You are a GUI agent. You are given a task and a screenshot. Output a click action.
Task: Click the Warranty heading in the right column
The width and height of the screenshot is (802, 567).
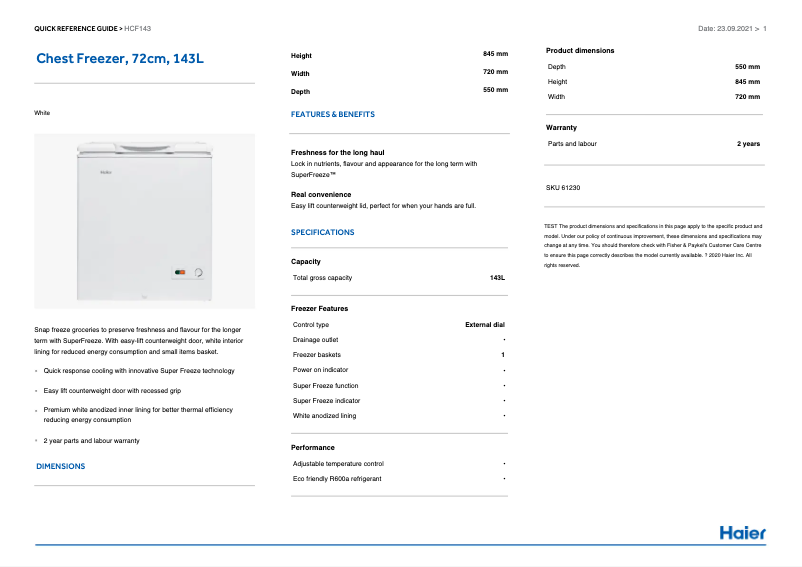click(561, 128)
